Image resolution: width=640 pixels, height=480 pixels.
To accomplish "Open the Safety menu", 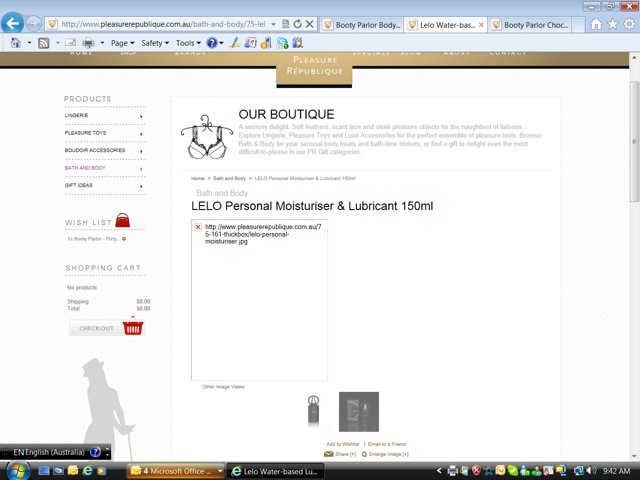I will (x=155, y=43).
